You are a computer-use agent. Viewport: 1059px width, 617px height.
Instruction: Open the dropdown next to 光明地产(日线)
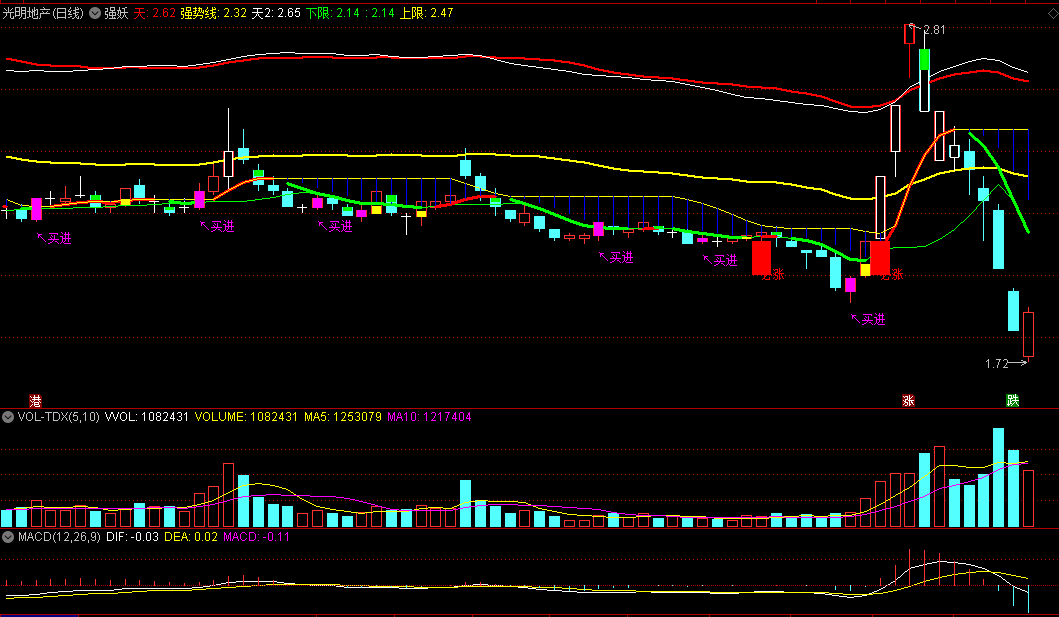pos(95,13)
